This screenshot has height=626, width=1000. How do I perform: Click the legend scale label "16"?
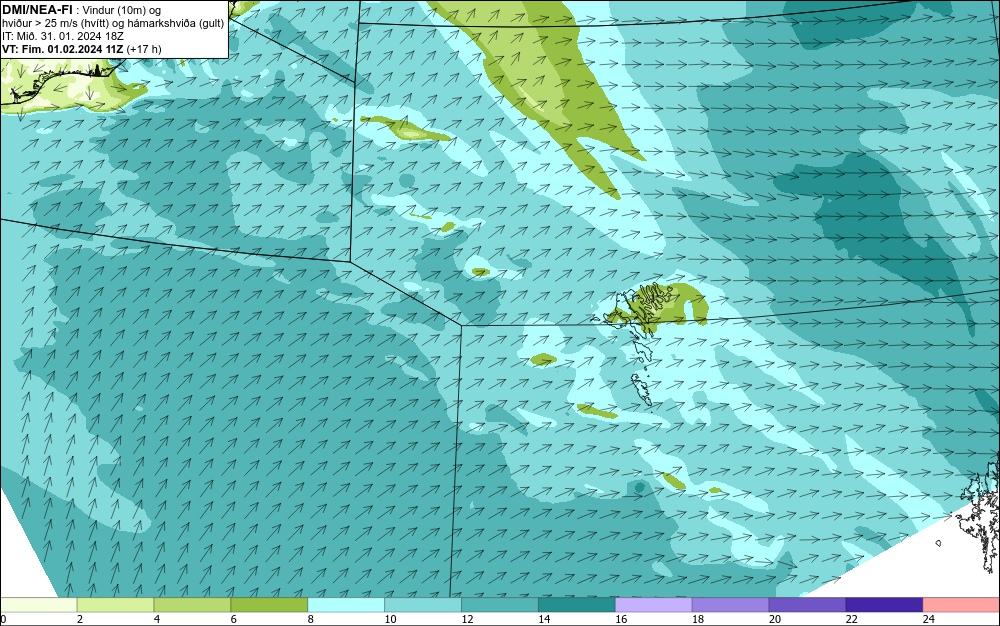click(621, 619)
